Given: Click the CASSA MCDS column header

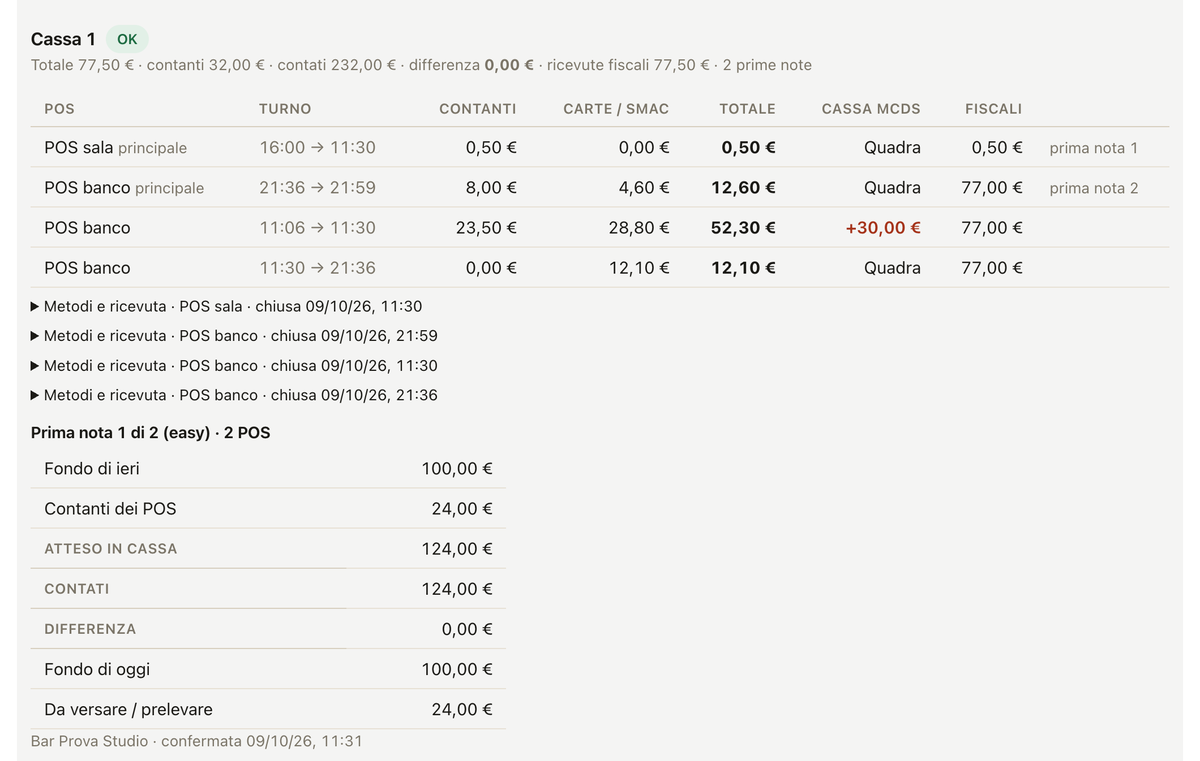Looking at the screenshot, I should coord(871,108).
